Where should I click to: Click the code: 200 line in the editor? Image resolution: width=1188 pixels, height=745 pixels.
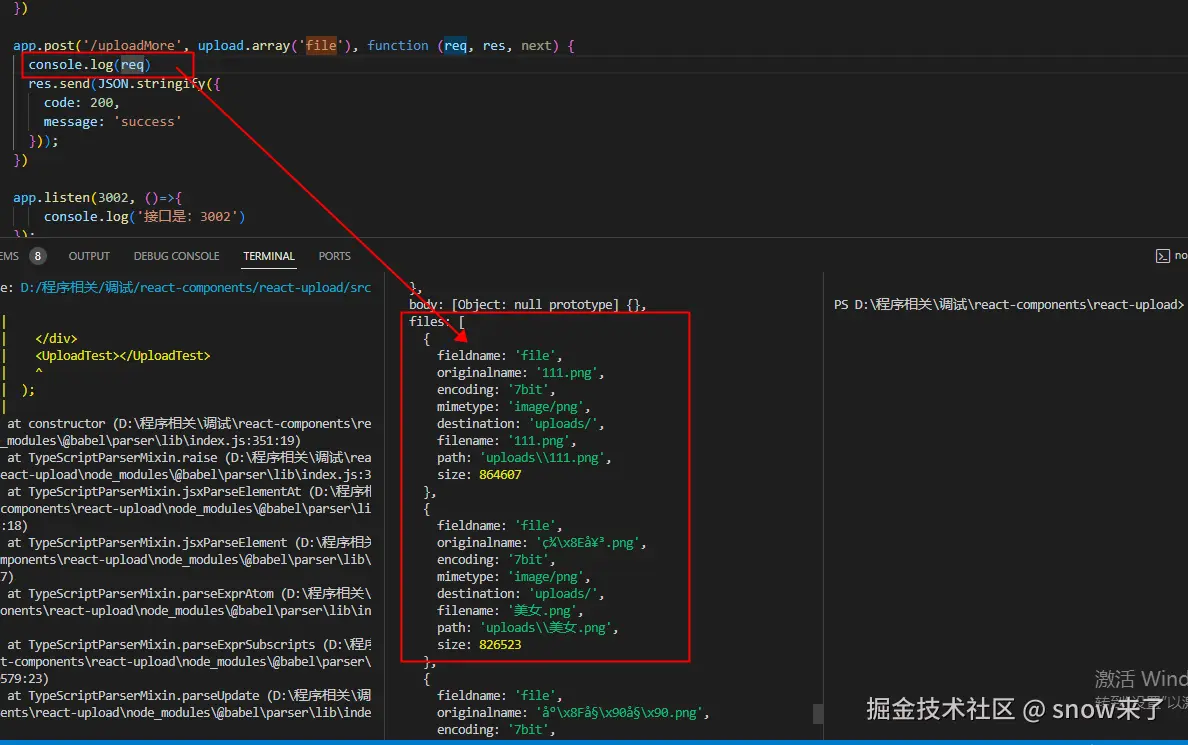[81, 102]
